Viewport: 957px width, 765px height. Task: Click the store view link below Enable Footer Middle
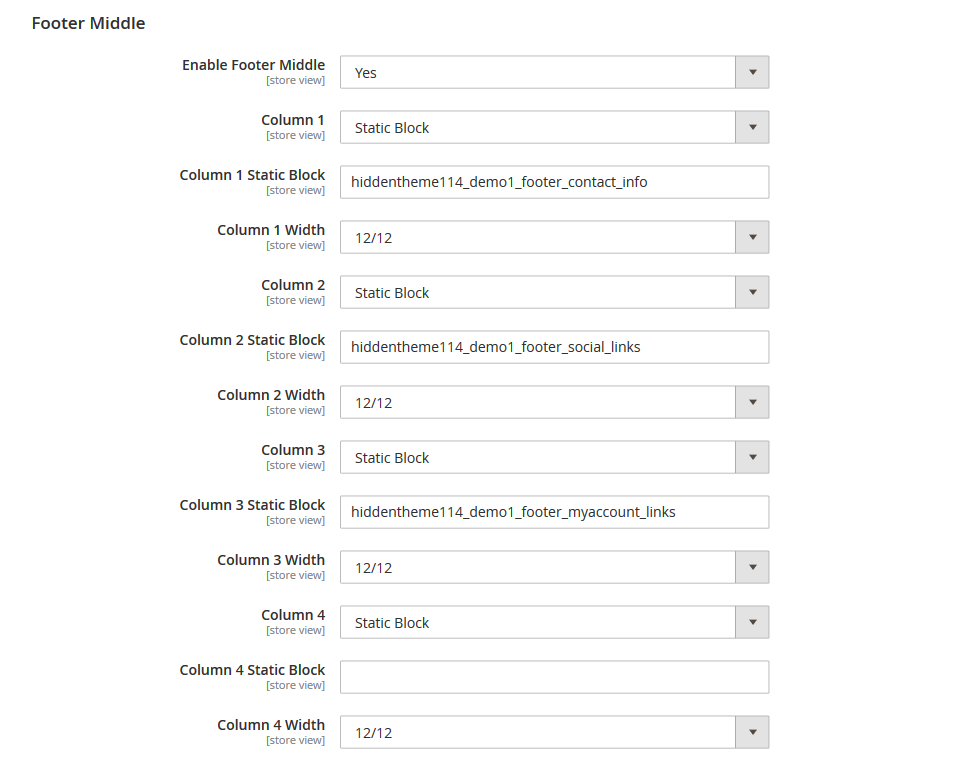(x=295, y=80)
